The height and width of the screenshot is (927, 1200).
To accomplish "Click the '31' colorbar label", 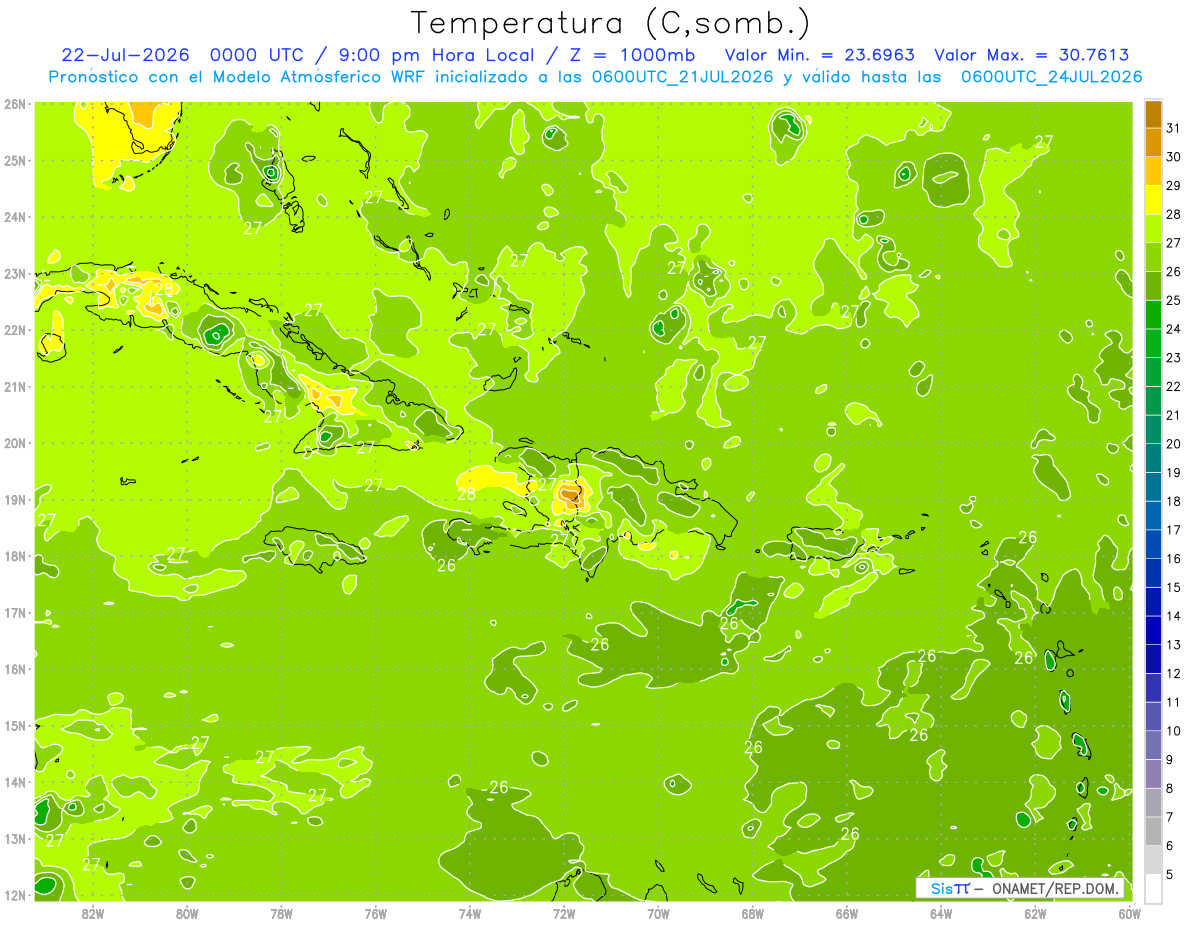I will click(1173, 128).
